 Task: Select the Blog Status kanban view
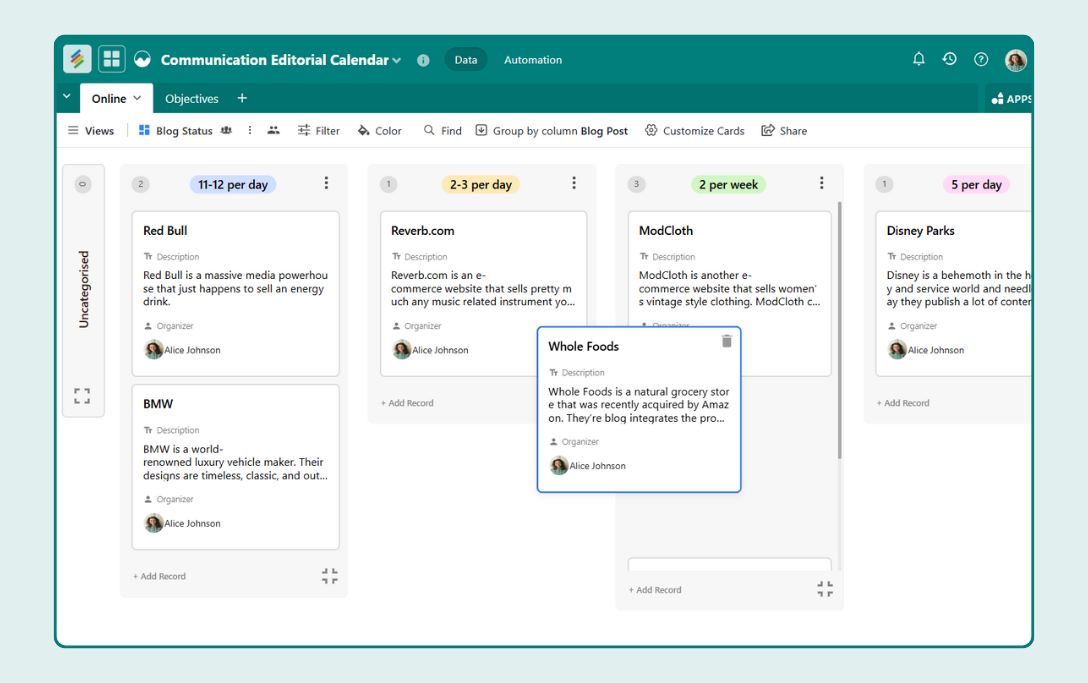[x=176, y=130]
